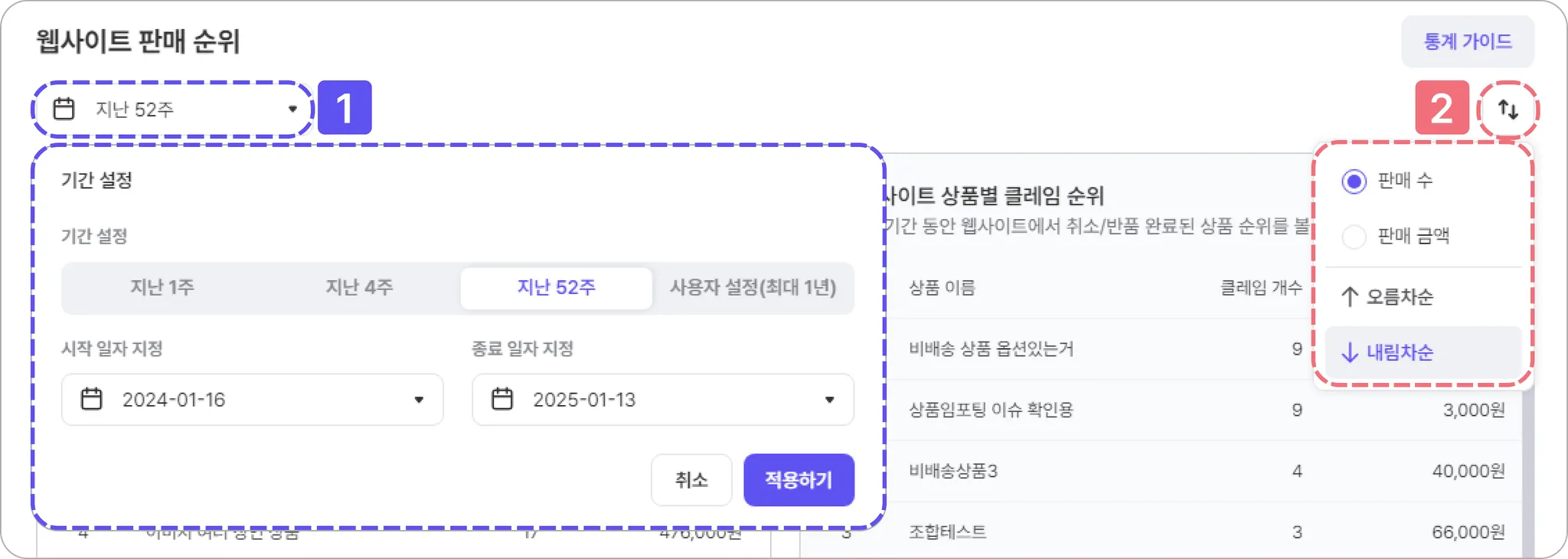The image size is (1568, 559).
Task: Click calendar icon in start date field
Action: click(92, 400)
